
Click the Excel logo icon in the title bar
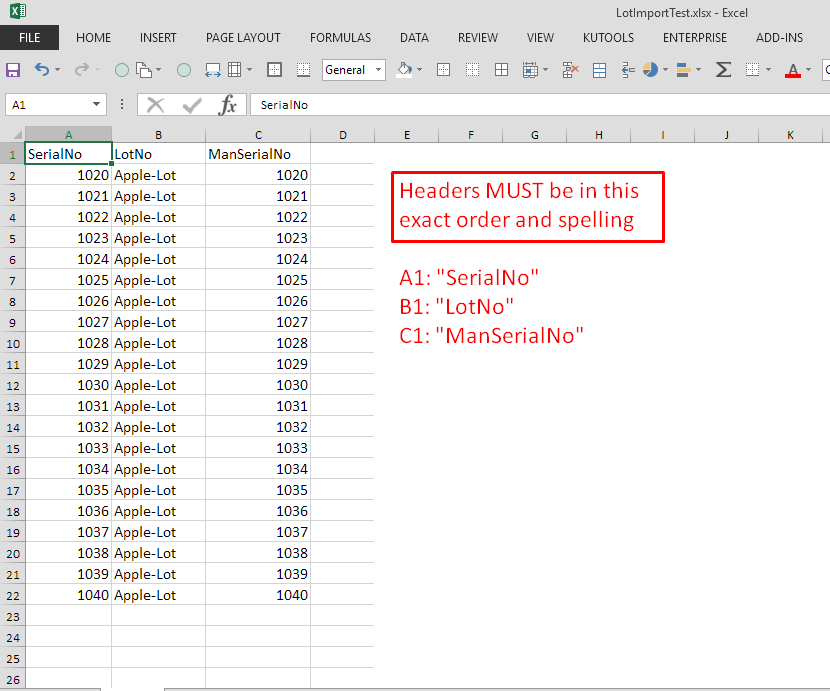[x=15, y=12]
